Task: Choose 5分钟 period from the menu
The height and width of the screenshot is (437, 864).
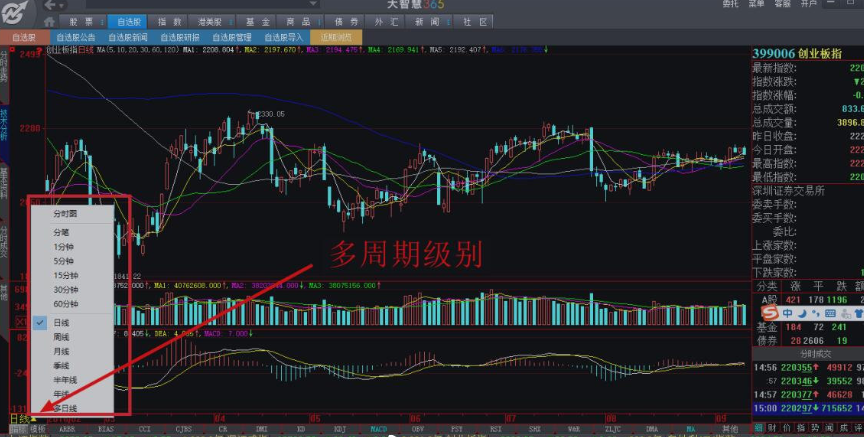Action: [x=65, y=261]
